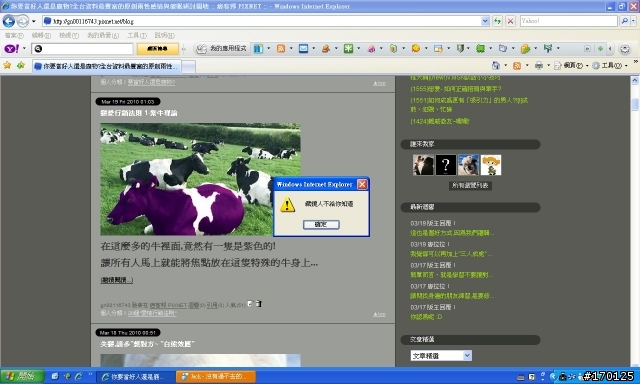Click the 所有誰來列表 button below avatars

470,186
